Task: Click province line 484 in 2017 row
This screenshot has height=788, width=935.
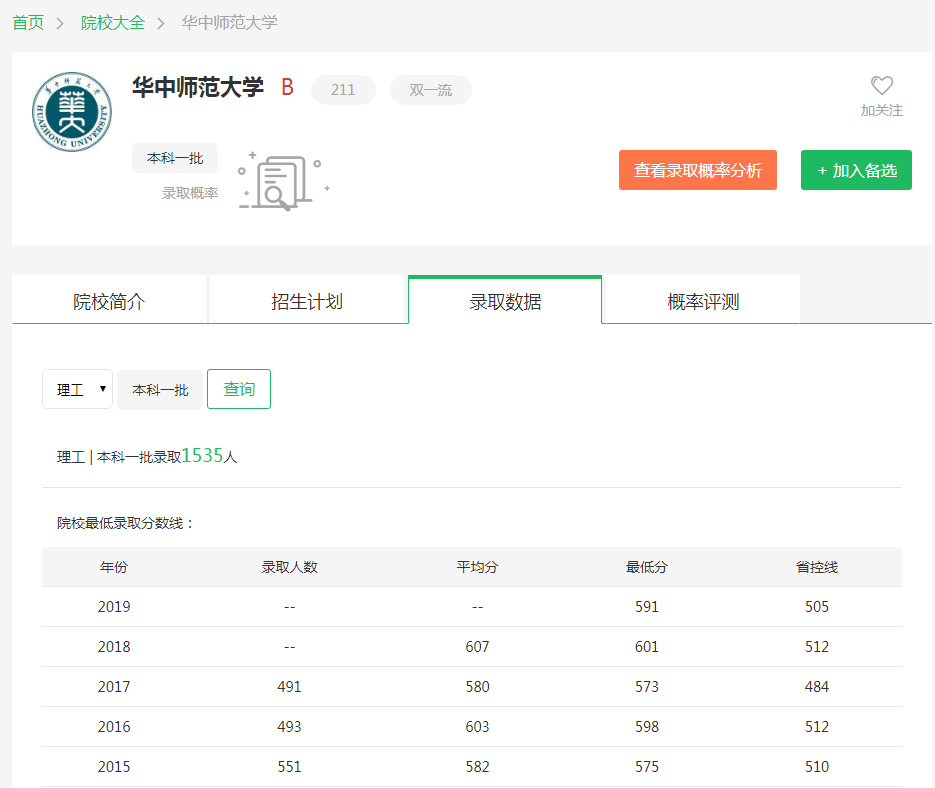Action: 817,687
